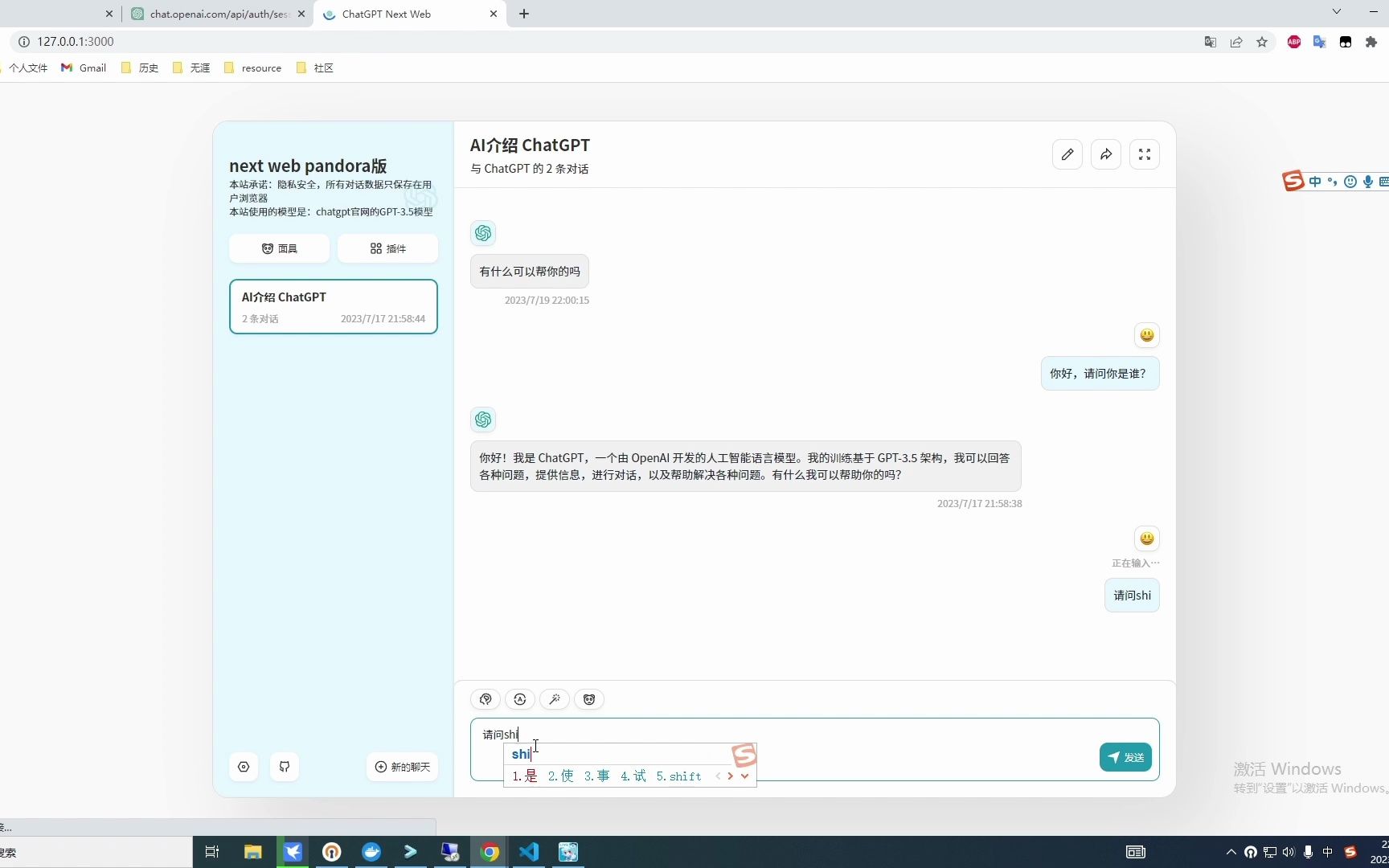Choose IME candidate '4.试'
This screenshot has width=1389, height=868.
pyautogui.click(x=633, y=776)
